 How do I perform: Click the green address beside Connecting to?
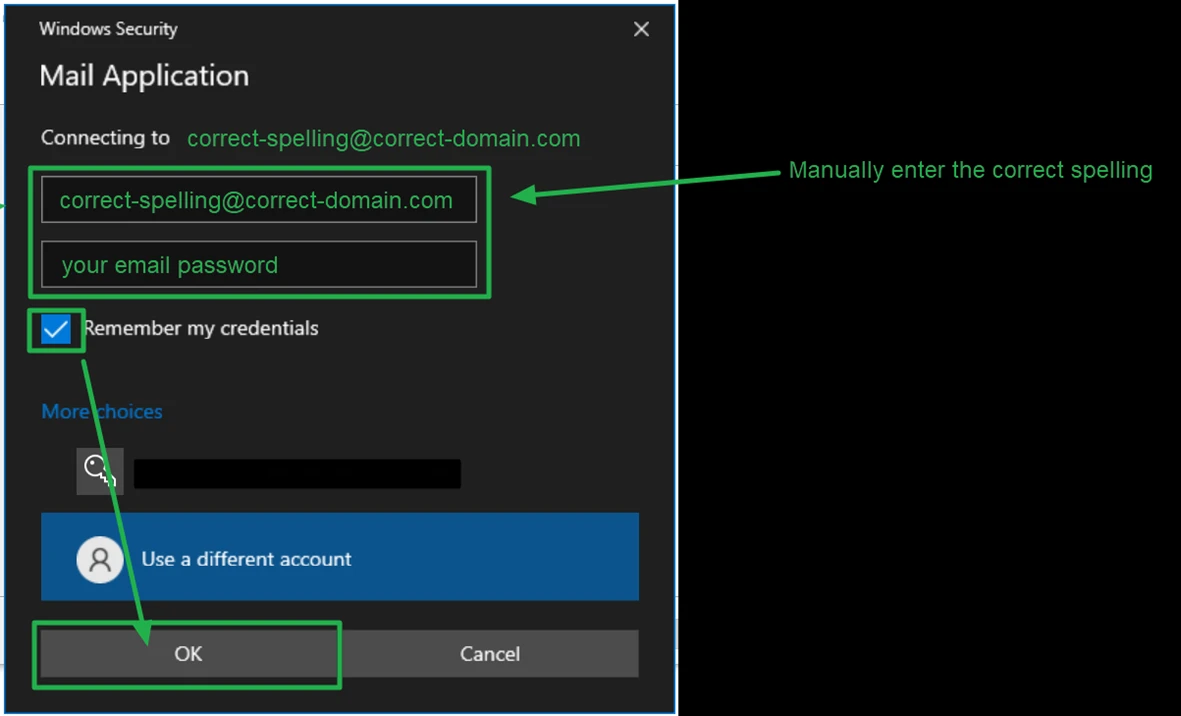point(383,139)
